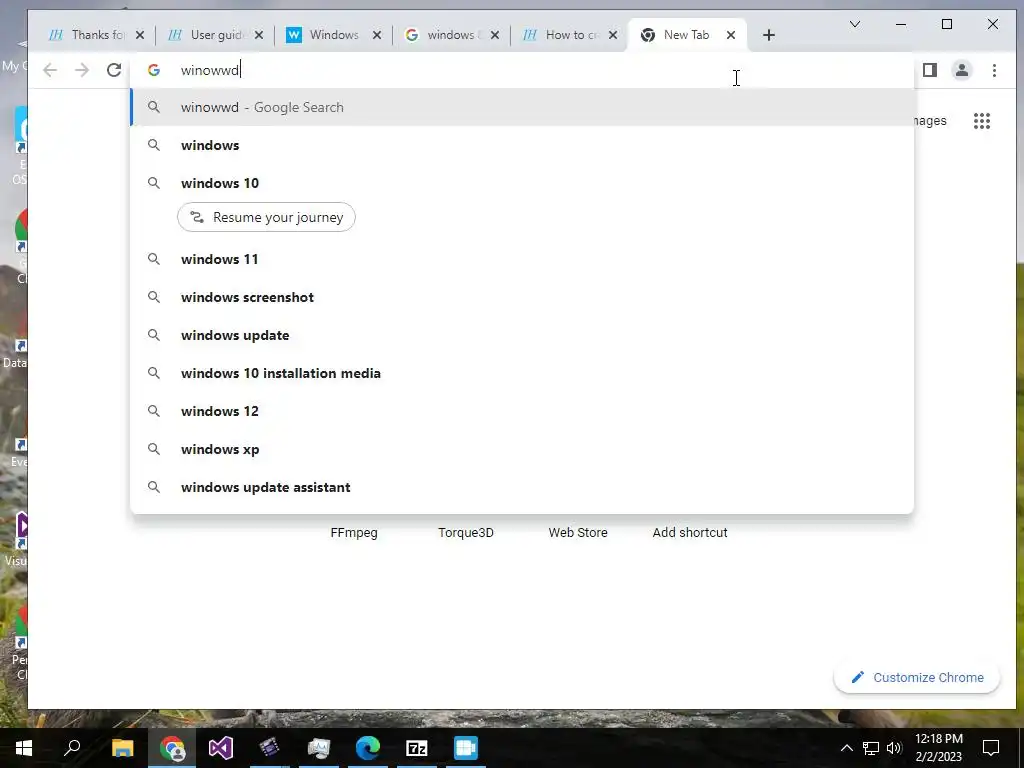
Task: Choose 'windows update assistant' suggestion
Action: (x=522, y=487)
